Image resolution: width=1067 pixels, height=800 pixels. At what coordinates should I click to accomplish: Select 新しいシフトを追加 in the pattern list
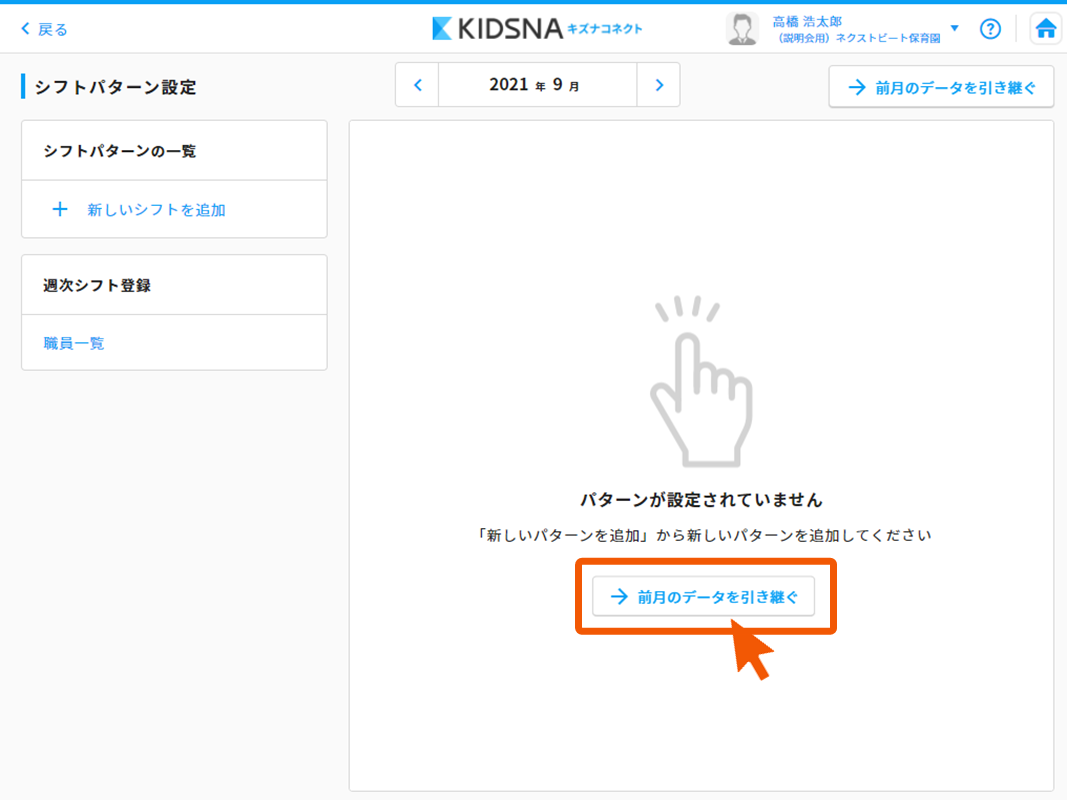tap(156, 210)
